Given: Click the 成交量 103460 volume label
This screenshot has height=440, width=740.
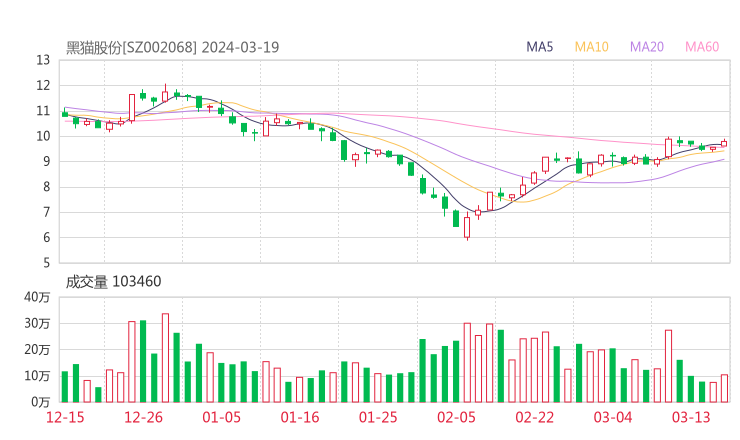Looking at the screenshot, I should click(x=113, y=282).
